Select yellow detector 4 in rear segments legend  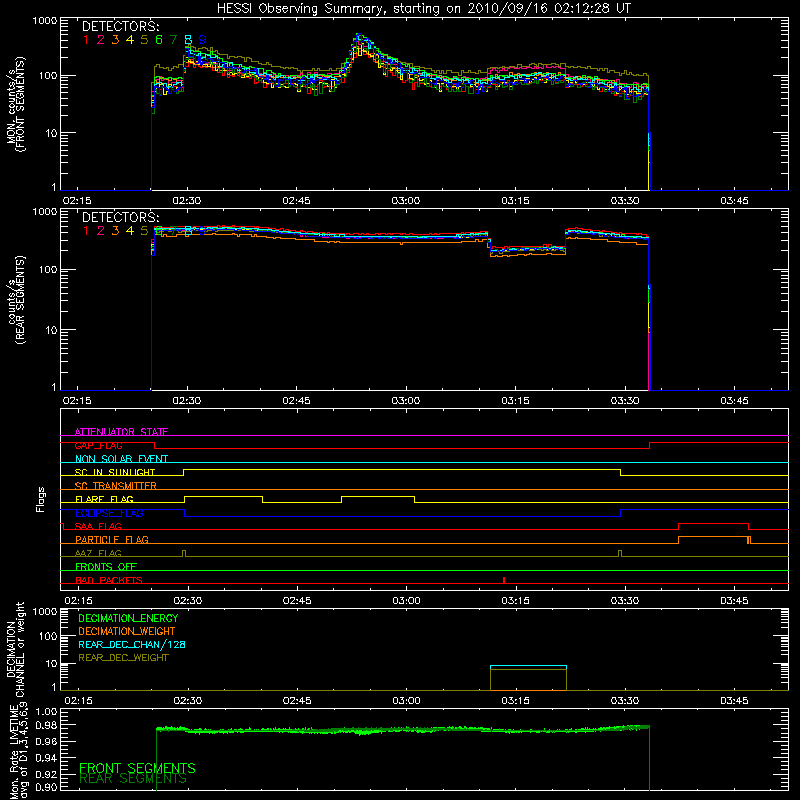pyautogui.click(x=130, y=231)
